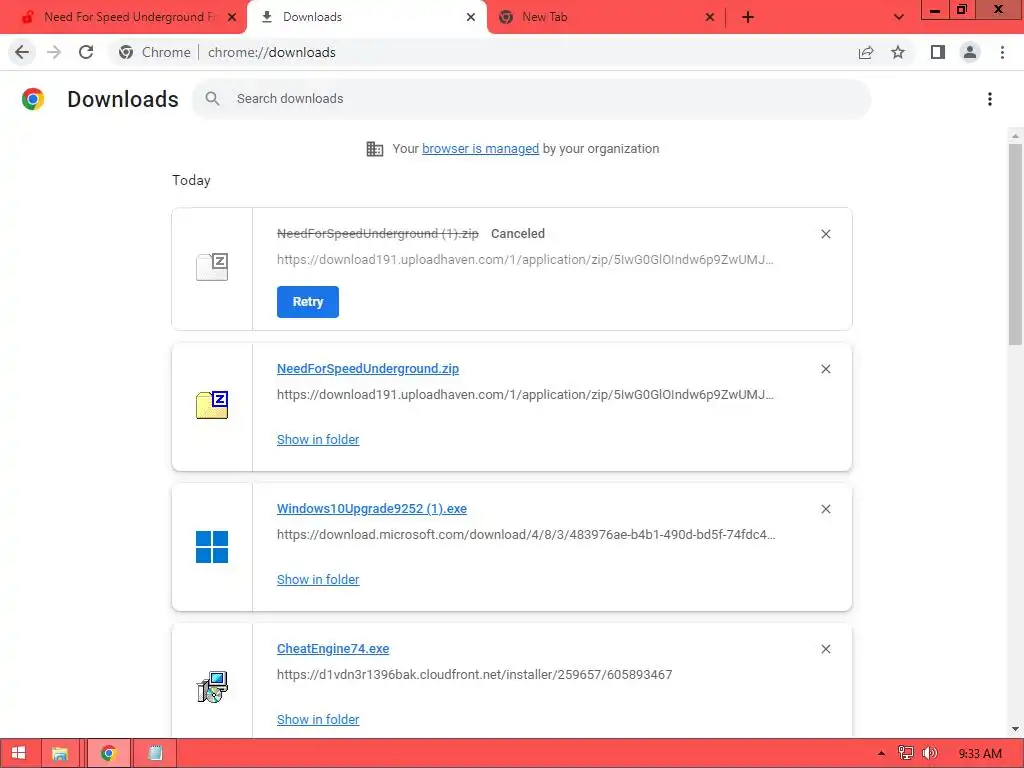Click the Windows10Upgrade9252 file icon
The image size is (1024, 768).
pyautogui.click(x=212, y=547)
